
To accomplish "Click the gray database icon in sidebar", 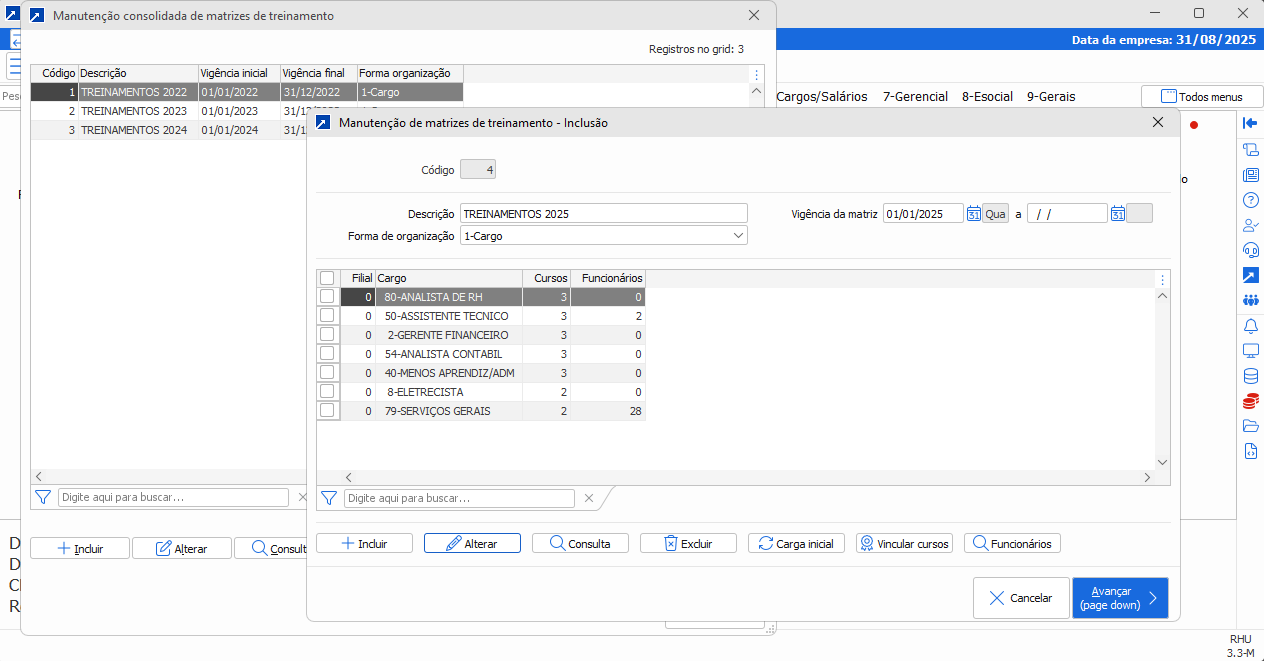I will pyautogui.click(x=1250, y=376).
